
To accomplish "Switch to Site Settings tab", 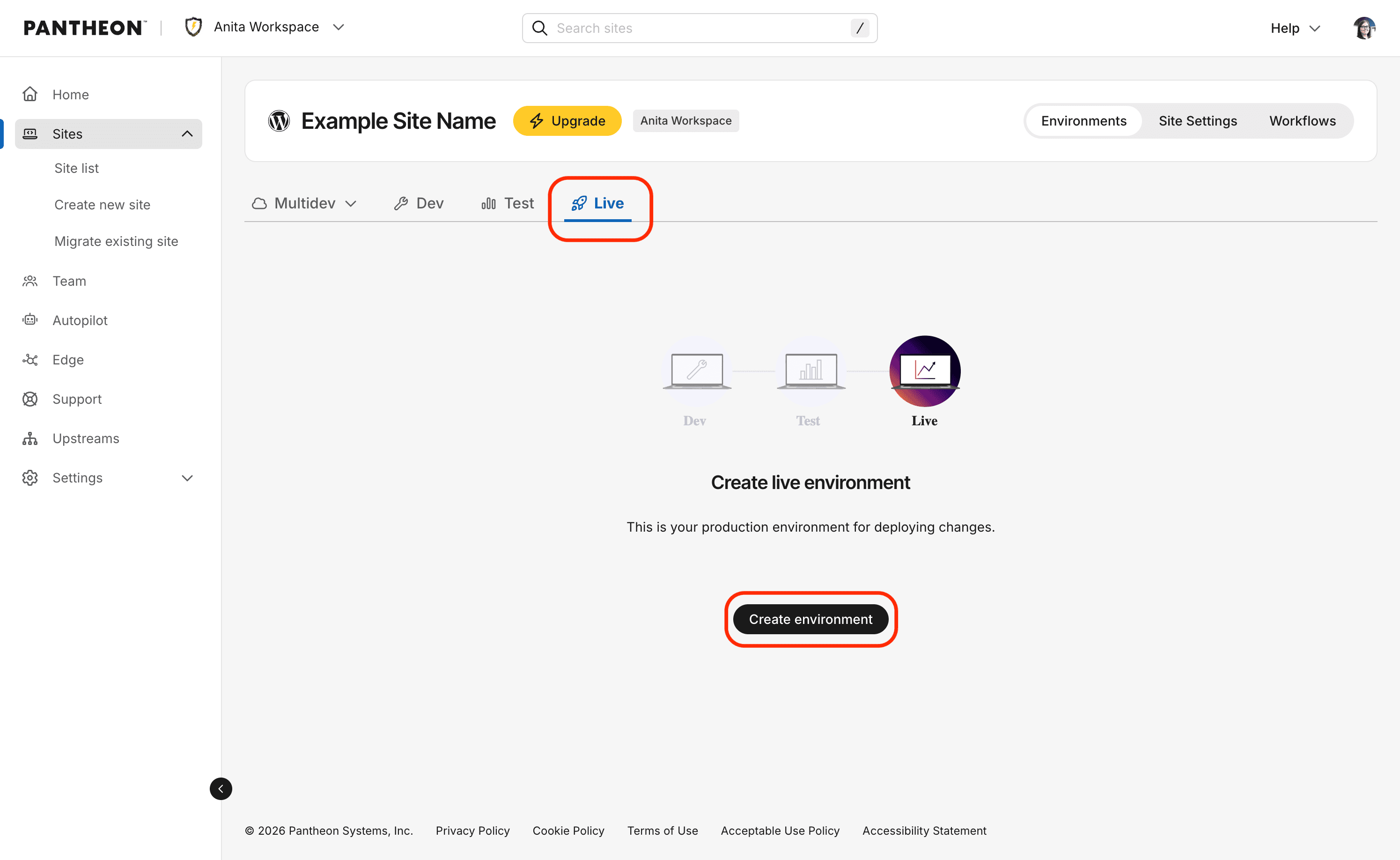I will pos(1198,120).
